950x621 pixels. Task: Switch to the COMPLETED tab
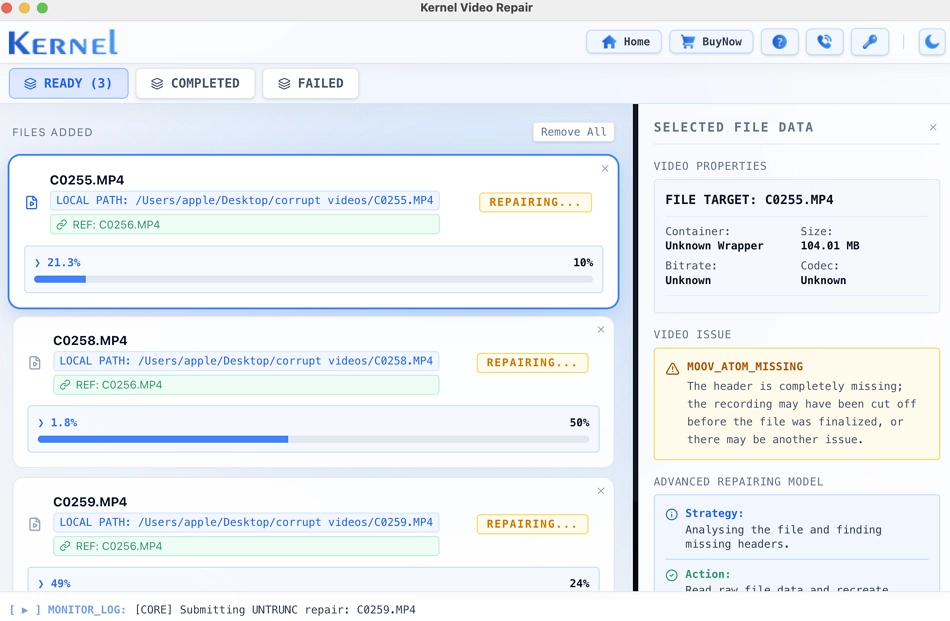[195, 84]
